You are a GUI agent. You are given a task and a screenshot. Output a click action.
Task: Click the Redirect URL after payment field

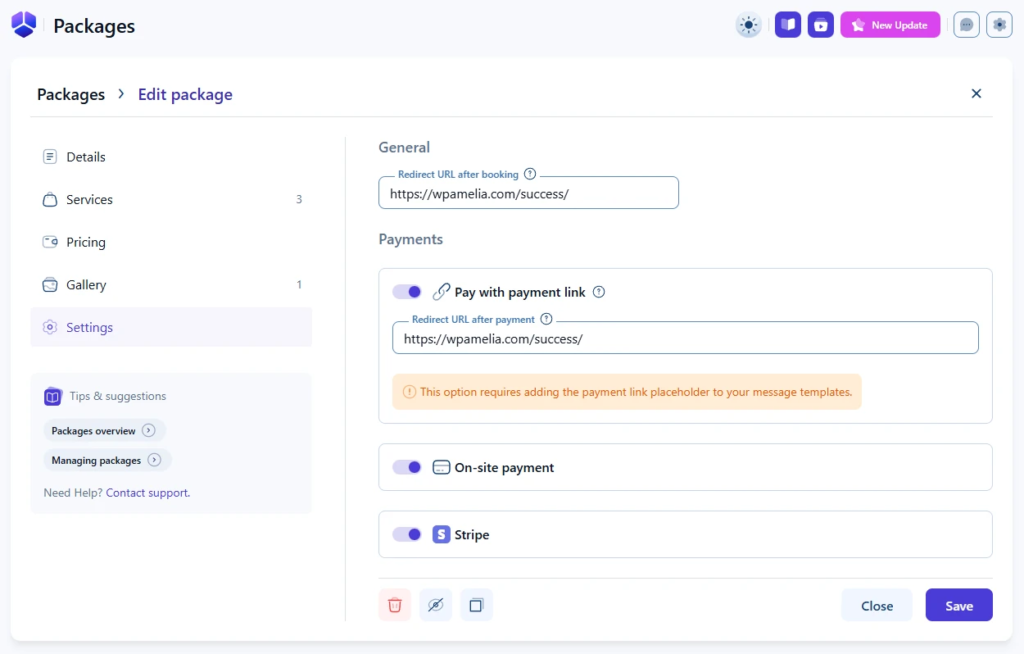pyautogui.click(x=685, y=339)
